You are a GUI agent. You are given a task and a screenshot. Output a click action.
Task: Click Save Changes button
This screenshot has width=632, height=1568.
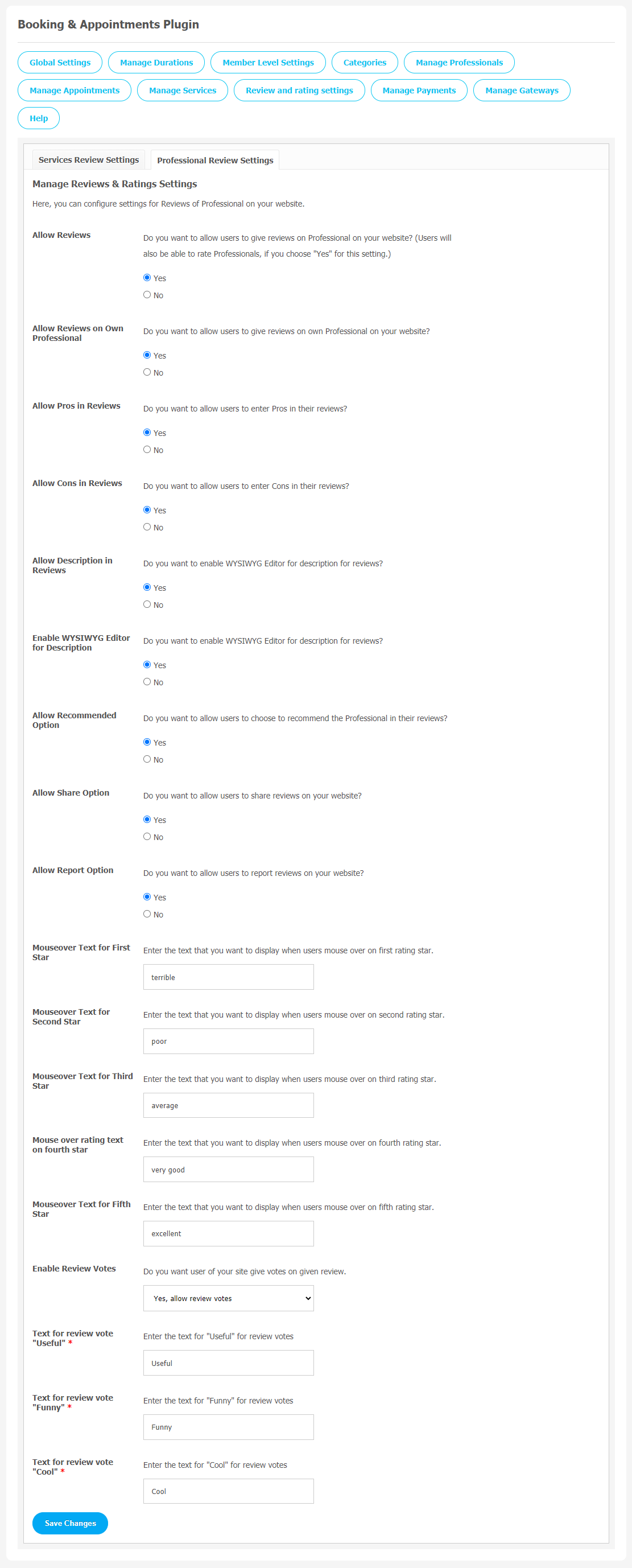[x=70, y=1523]
